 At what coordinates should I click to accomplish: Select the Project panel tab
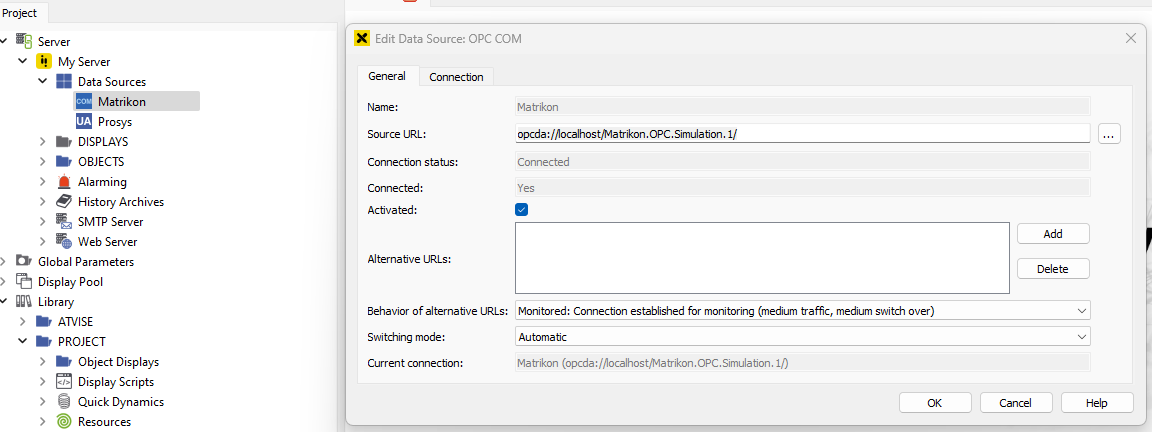24,12
